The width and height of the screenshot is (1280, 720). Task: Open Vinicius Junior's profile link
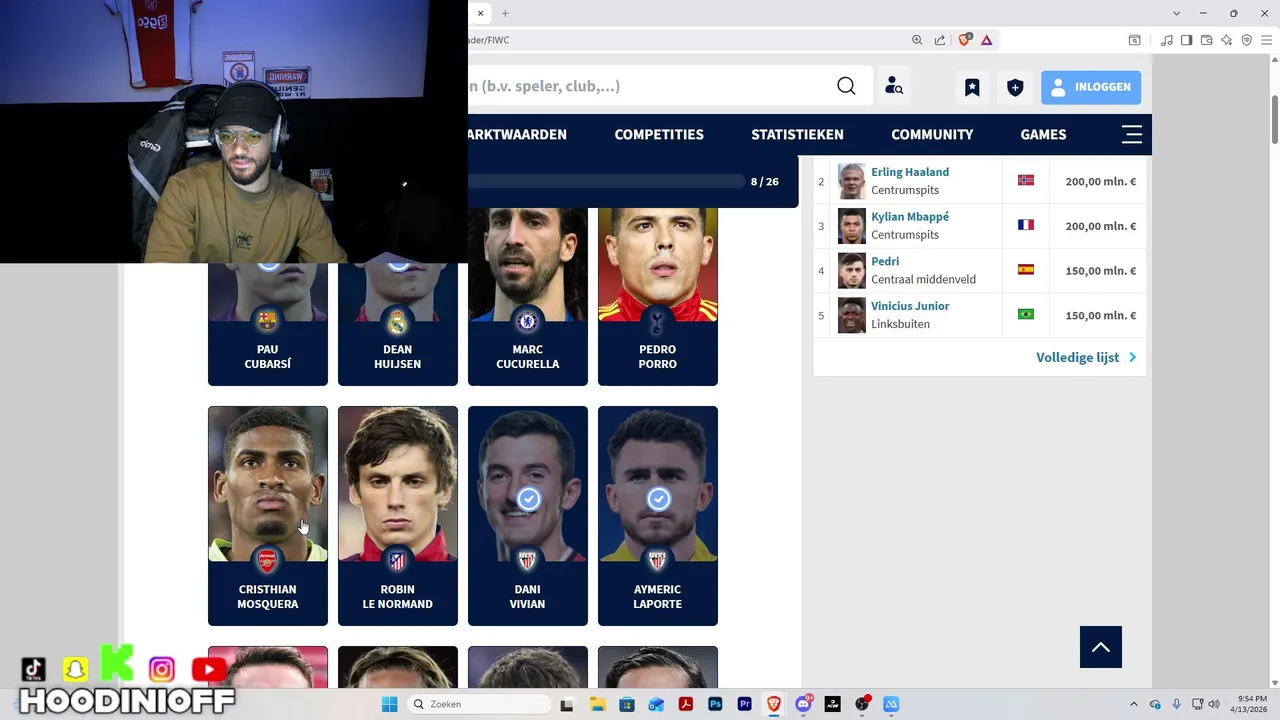(910, 306)
